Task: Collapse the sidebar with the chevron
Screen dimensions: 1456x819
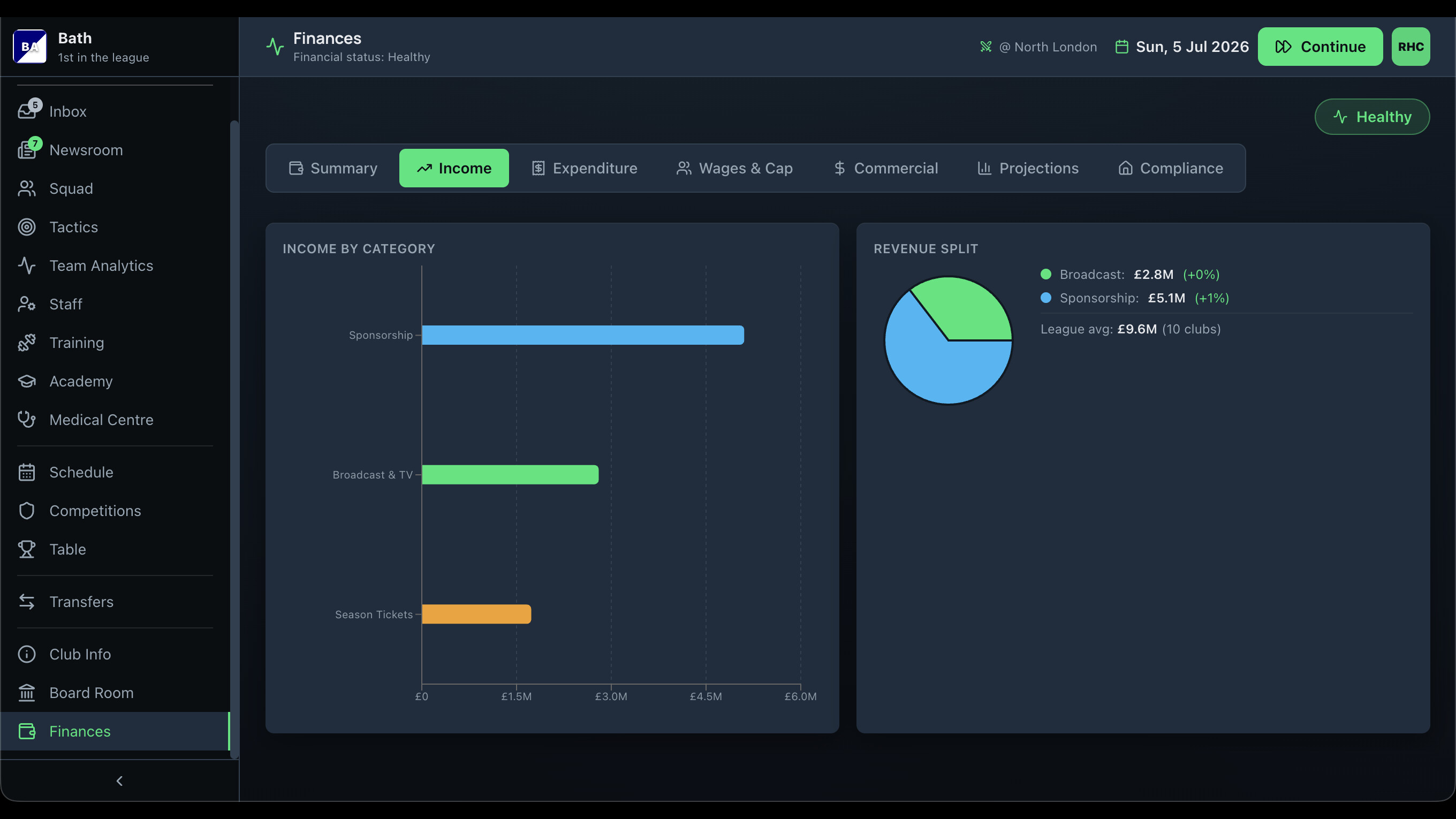Action: point(119,780)
